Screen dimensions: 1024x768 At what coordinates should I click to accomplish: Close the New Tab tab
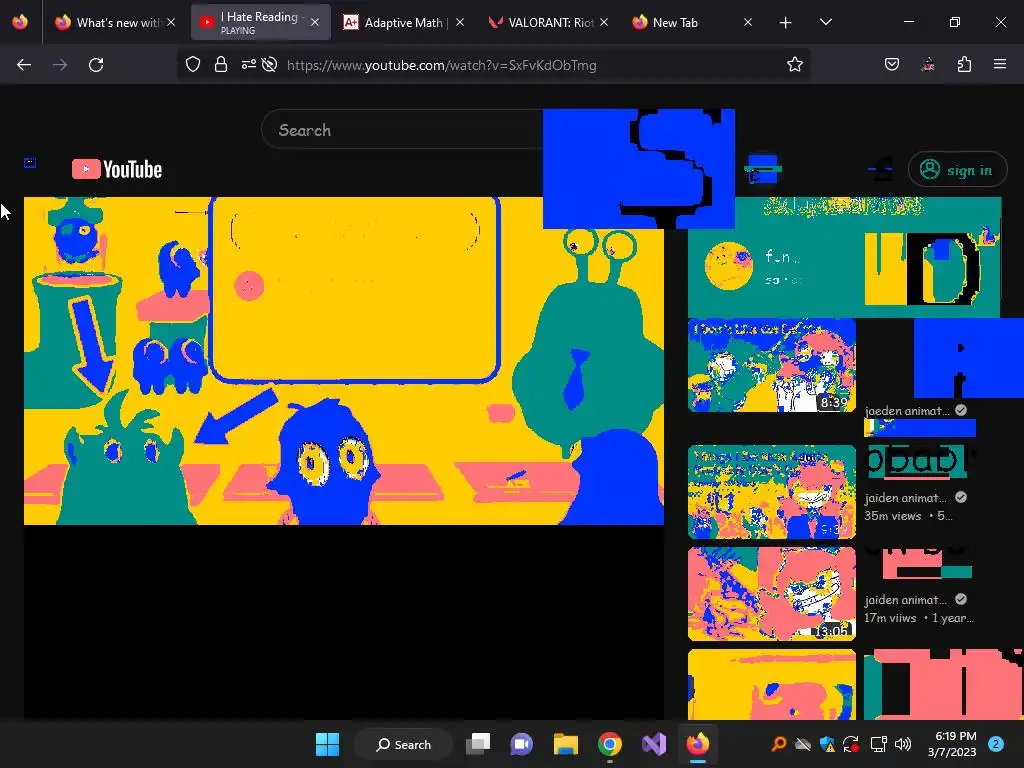748,22
